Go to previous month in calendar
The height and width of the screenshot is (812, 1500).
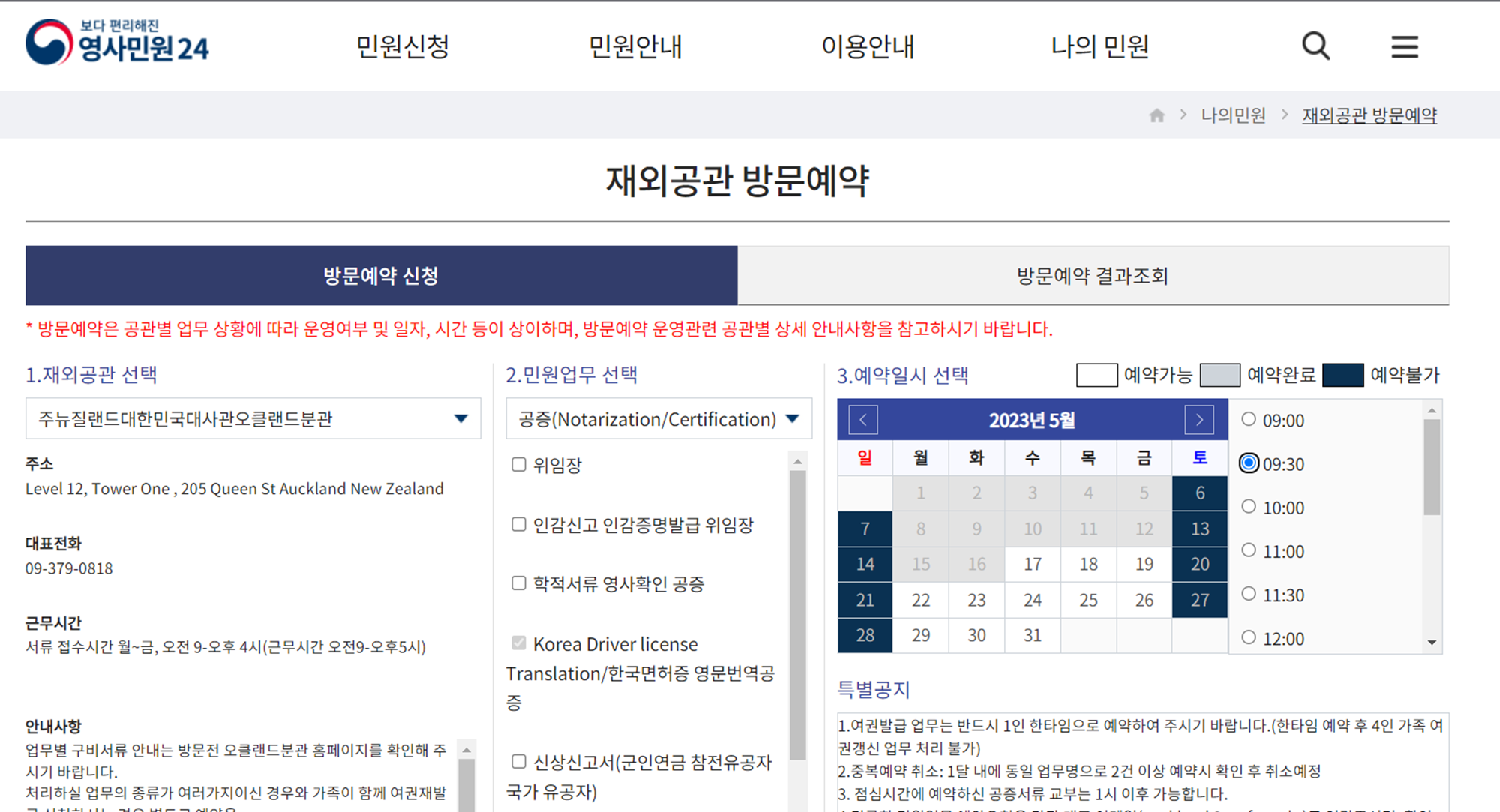click(x=863, y=420)
